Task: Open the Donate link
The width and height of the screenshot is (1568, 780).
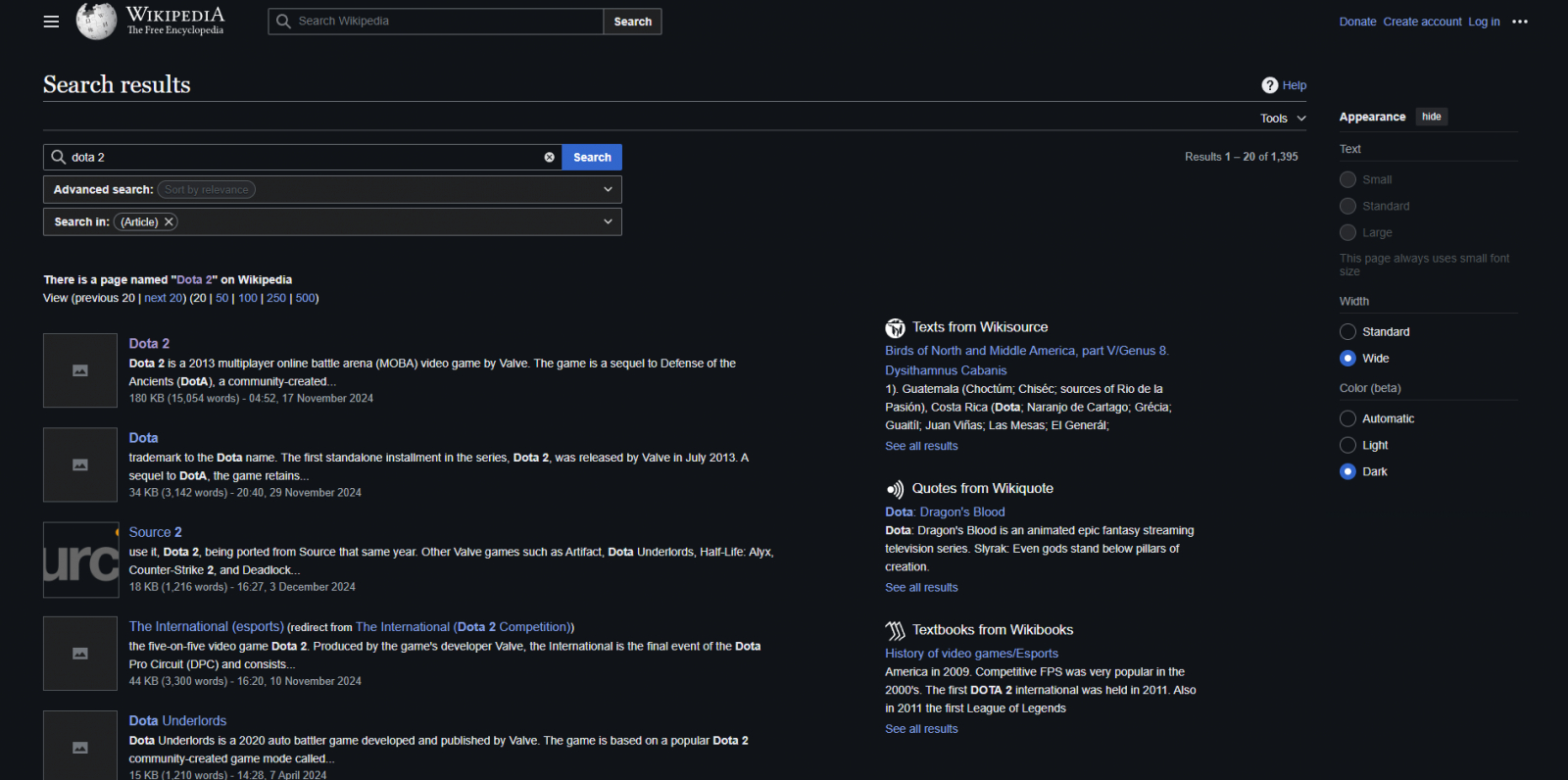Action: tap(1357, 22)
